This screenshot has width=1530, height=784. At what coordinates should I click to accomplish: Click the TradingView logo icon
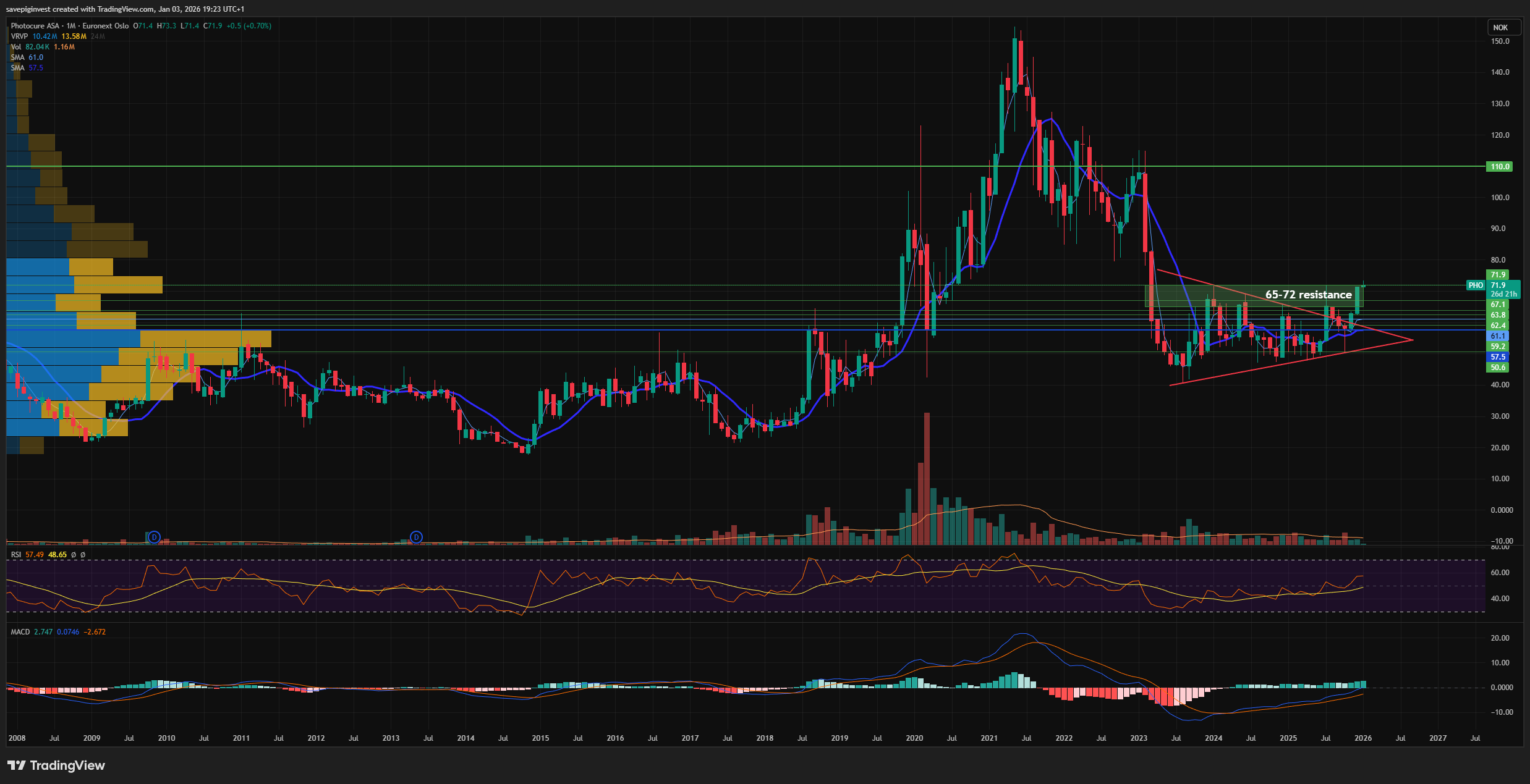pos(17,765)
